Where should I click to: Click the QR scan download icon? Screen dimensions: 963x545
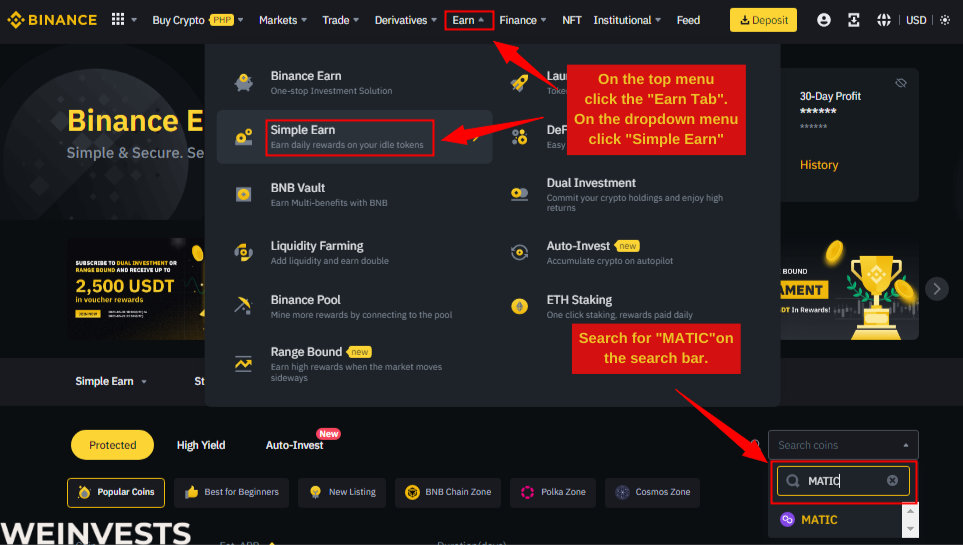(x=854, y=20)
